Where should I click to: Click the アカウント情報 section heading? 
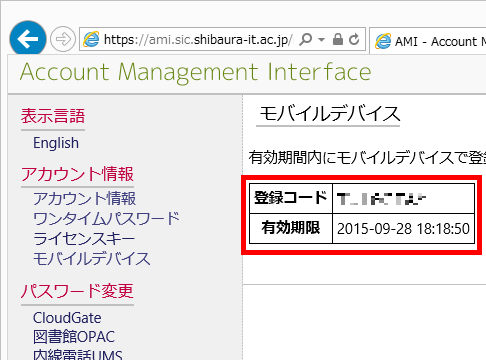77,174
